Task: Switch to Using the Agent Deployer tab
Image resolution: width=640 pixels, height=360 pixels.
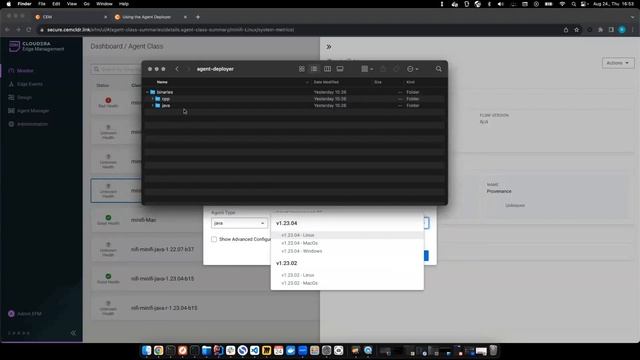Action: [150, 17]
